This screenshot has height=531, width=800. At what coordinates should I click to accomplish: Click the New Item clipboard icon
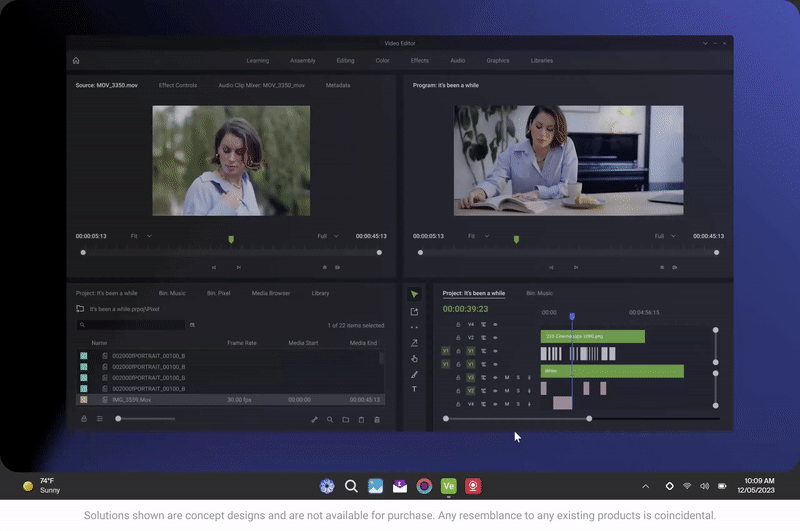pos(361,420)
